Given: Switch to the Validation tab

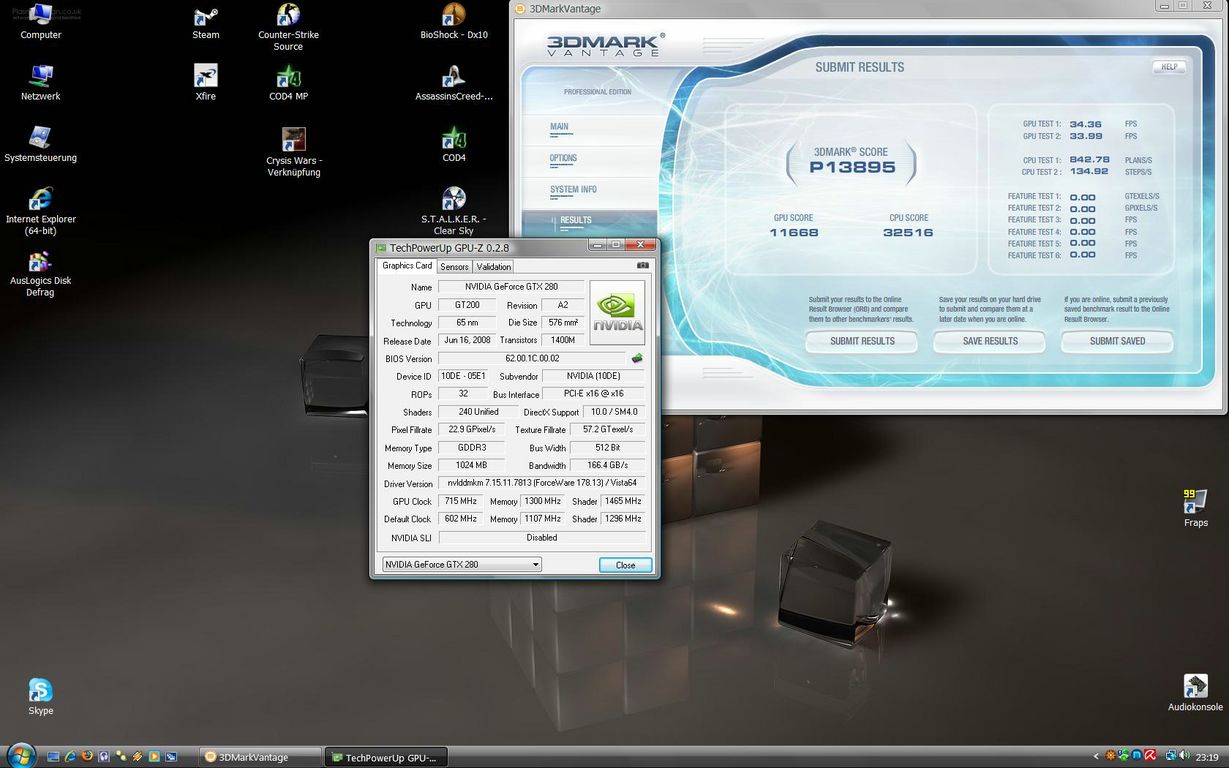Looking at the screenshot, I should pos(493,267).
